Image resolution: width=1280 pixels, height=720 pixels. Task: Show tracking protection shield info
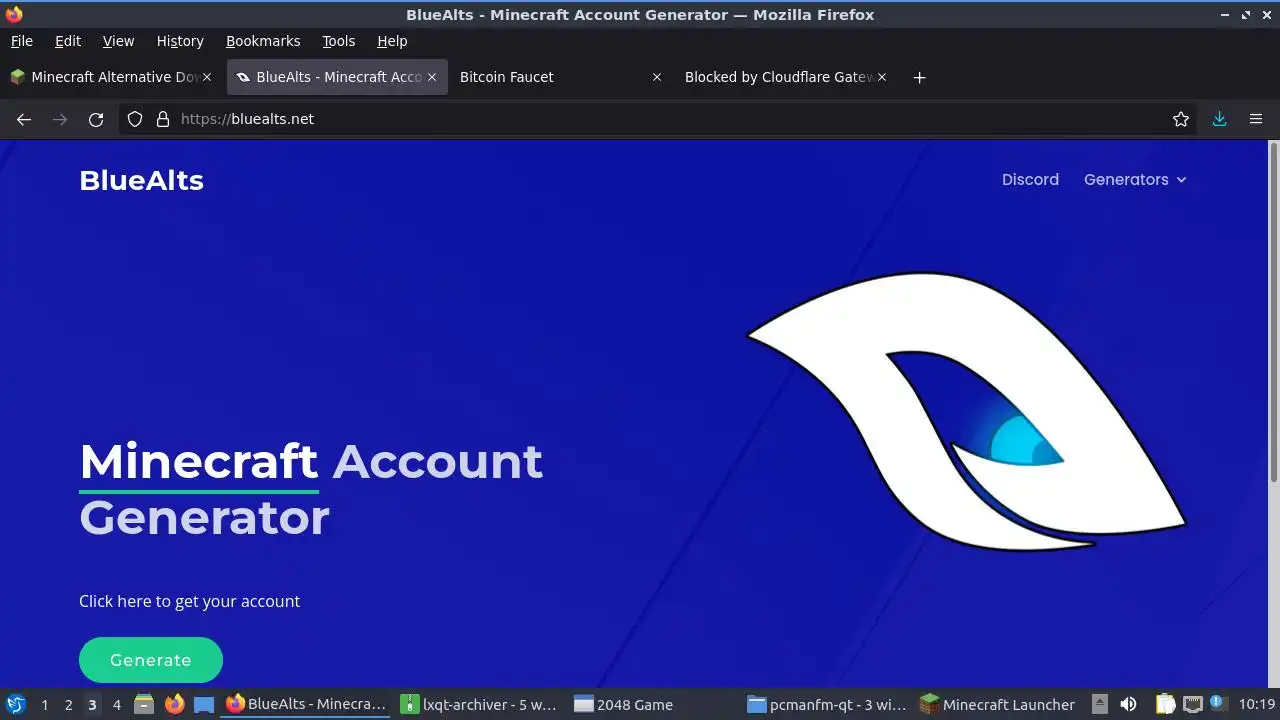tap(135, 119)
